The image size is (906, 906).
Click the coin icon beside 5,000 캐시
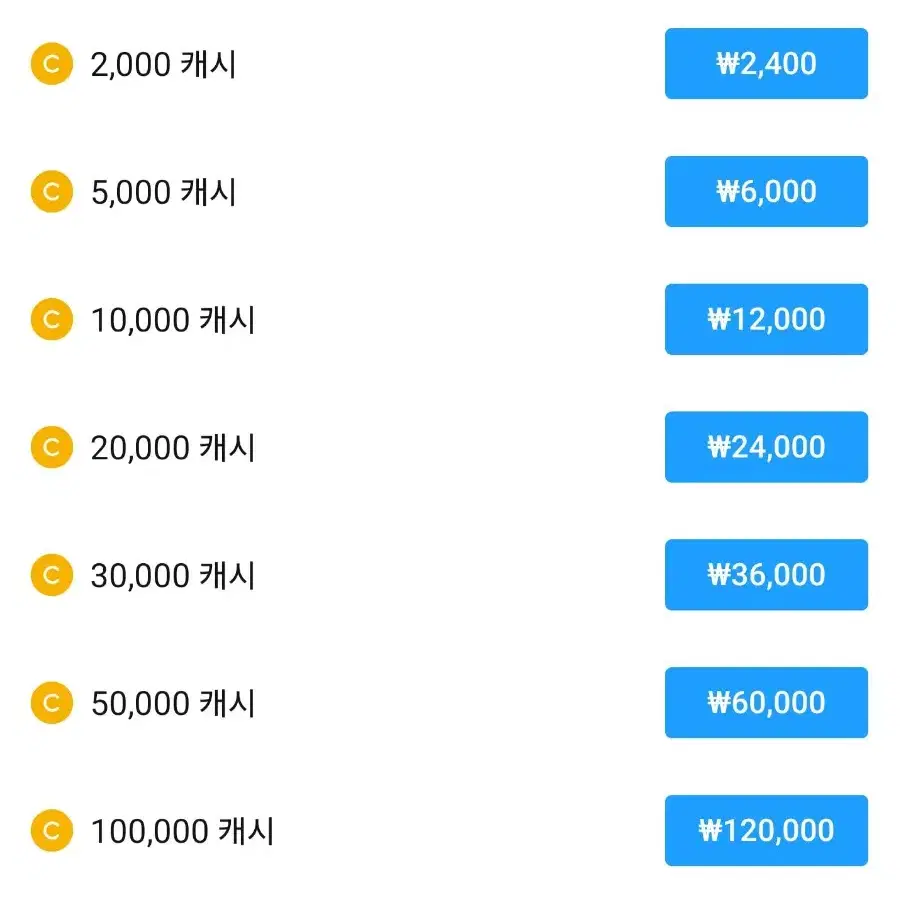point(51,191)
